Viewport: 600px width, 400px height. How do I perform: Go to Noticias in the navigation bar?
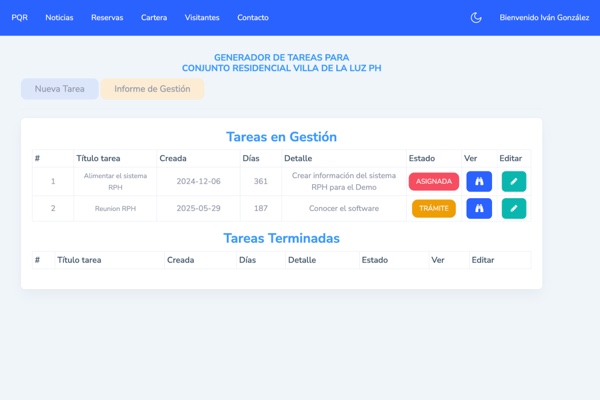pos(59,18)
